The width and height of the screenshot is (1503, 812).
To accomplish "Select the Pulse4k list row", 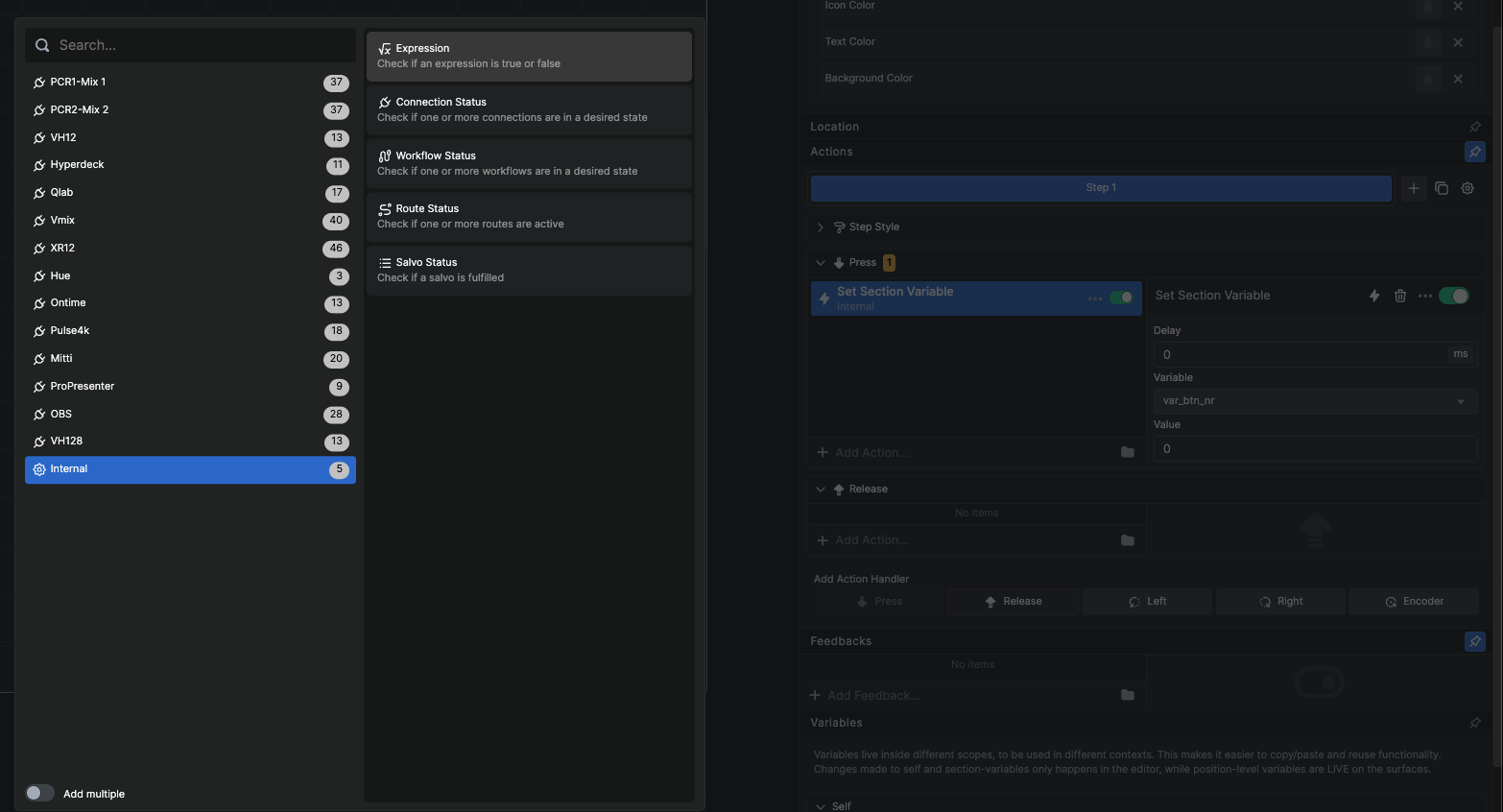I will [190, 331].
